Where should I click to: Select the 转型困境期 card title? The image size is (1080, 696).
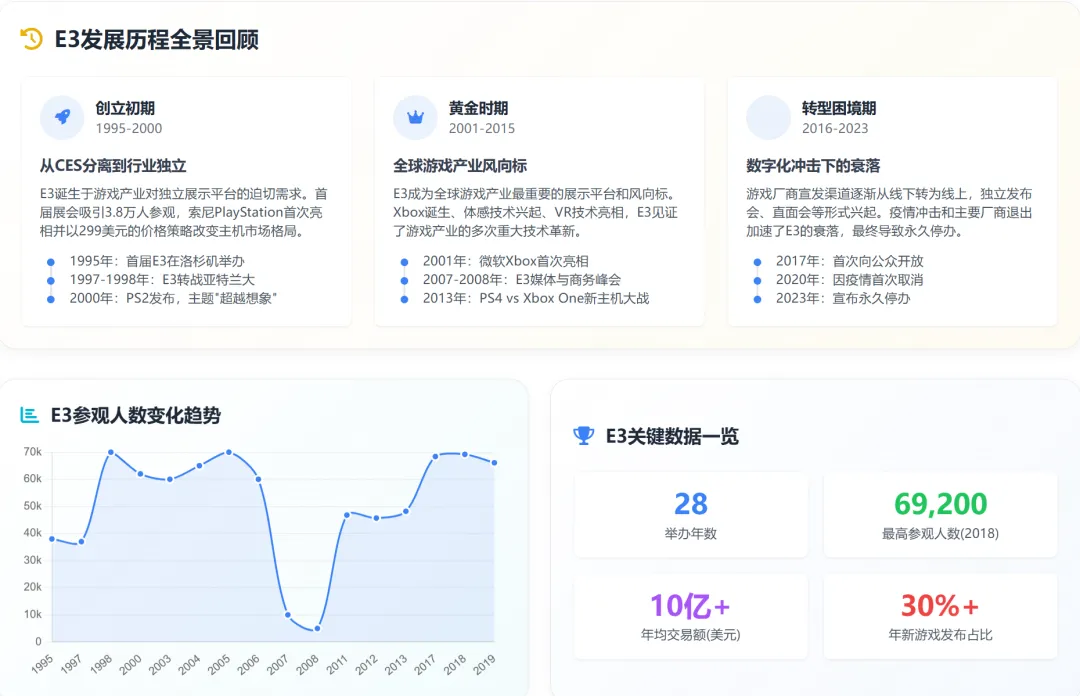coord(839,108)
